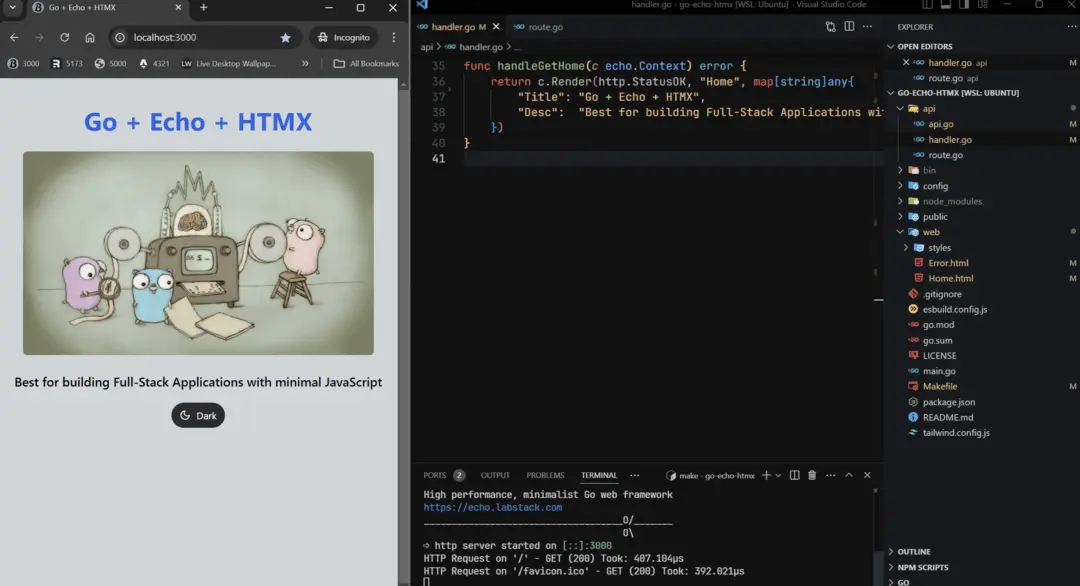The width and height of the screenshot is (1080, 586).
Task: Expand the node_modules folder
Action: pos(900,201)
